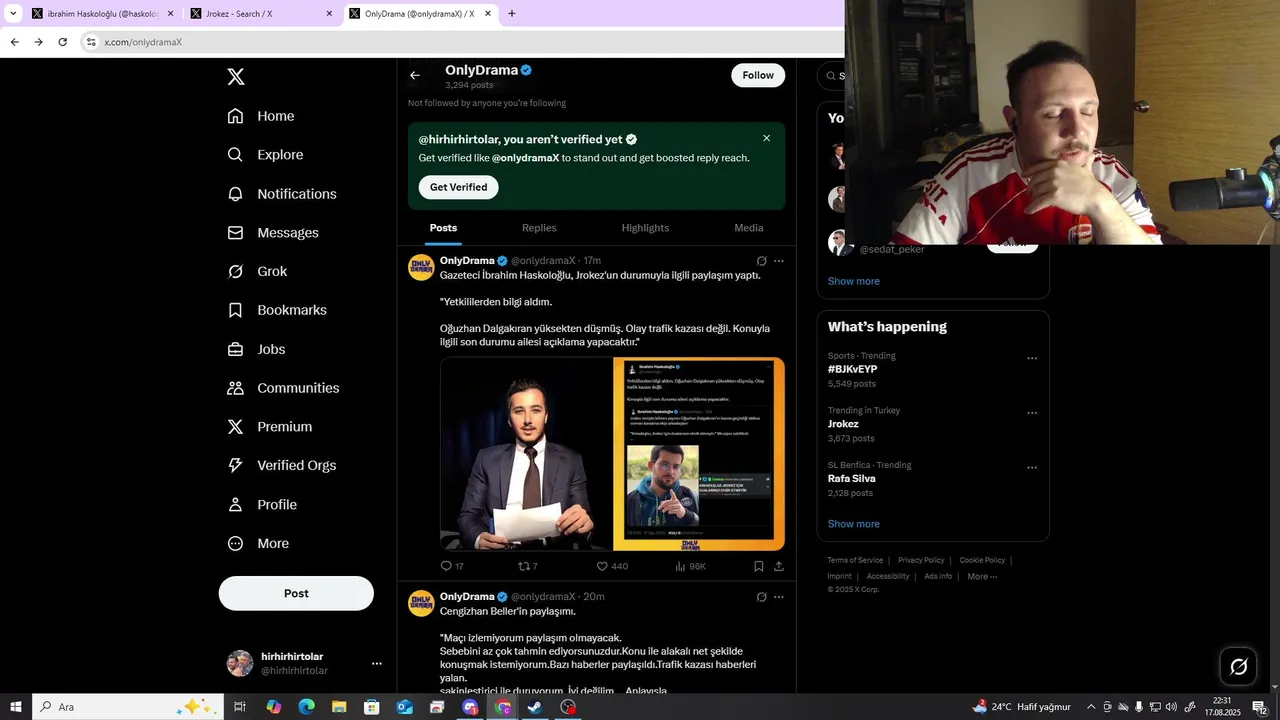1280x720 pixels.
Task: Click the Get Verified button
Action: [x=458, y=187]
